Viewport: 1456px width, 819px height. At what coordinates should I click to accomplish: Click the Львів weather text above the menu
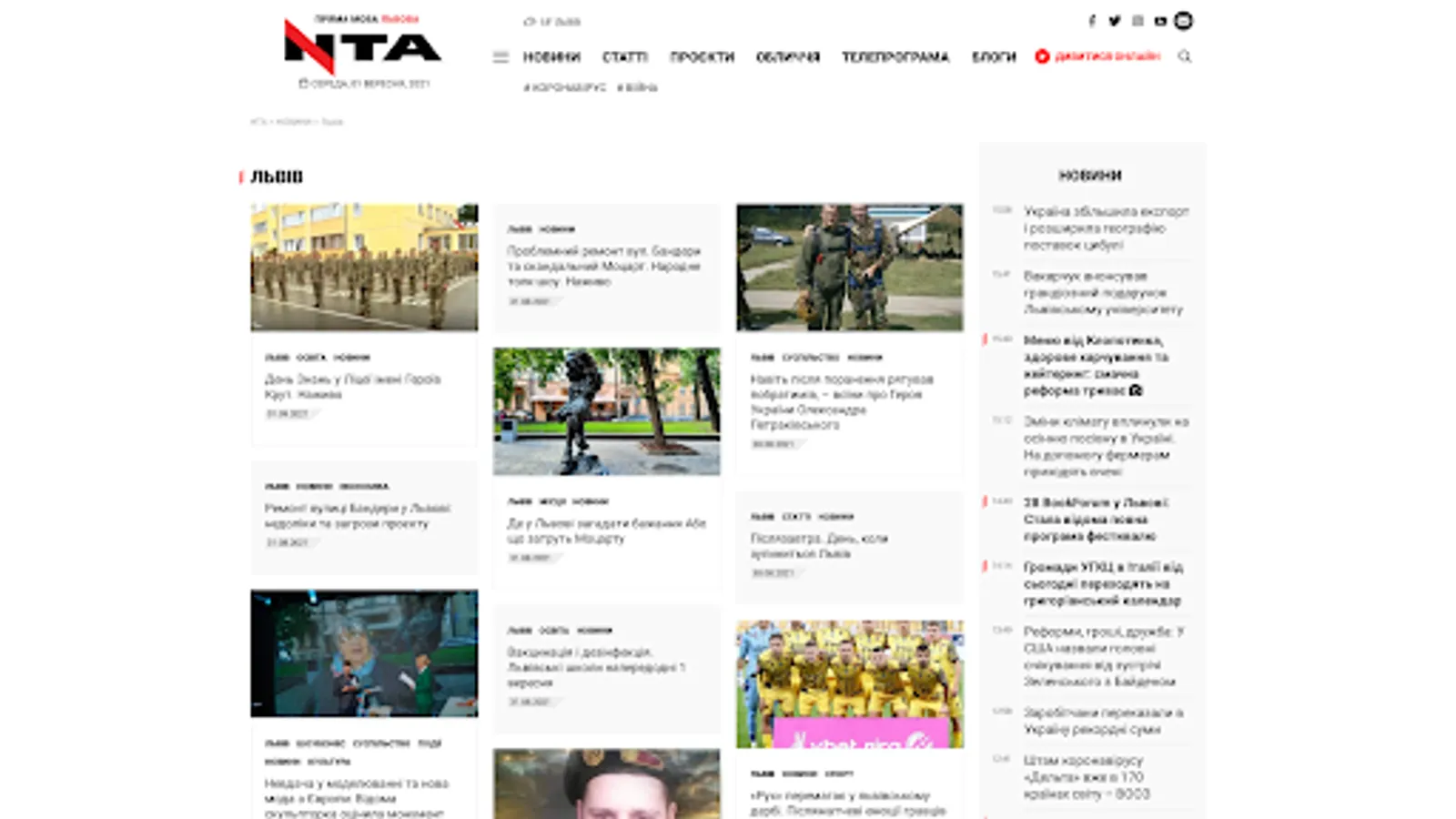(x=560, y=22)
